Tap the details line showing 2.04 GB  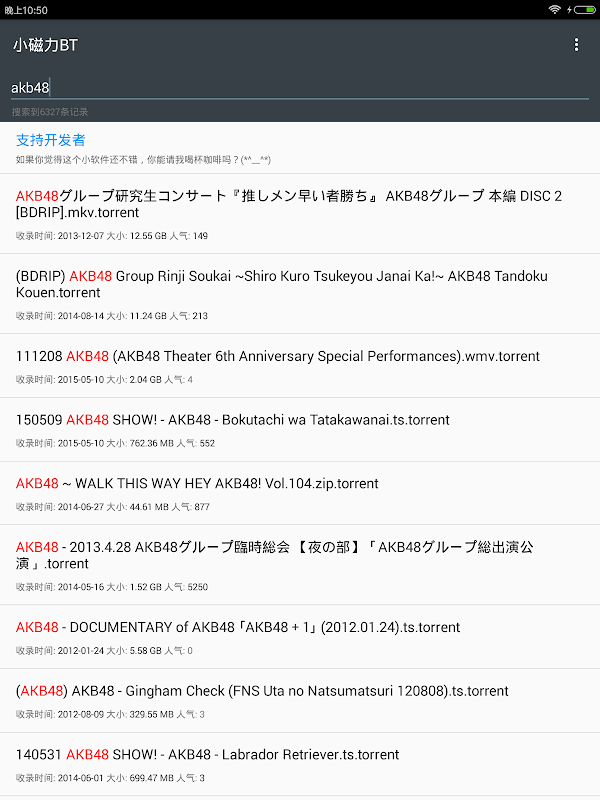pos(104,380)
